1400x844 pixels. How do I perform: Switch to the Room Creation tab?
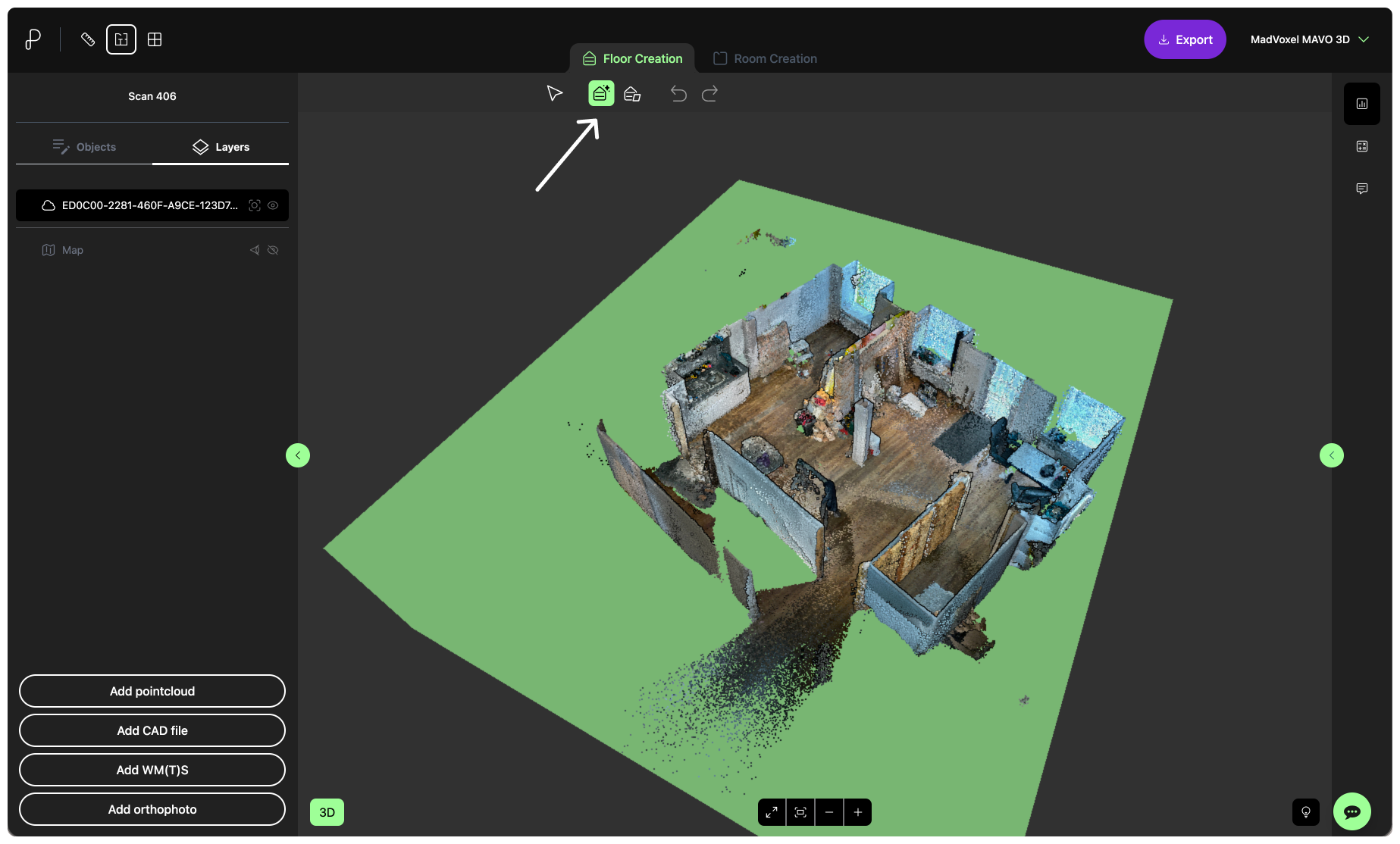click(x=765, y=58)
